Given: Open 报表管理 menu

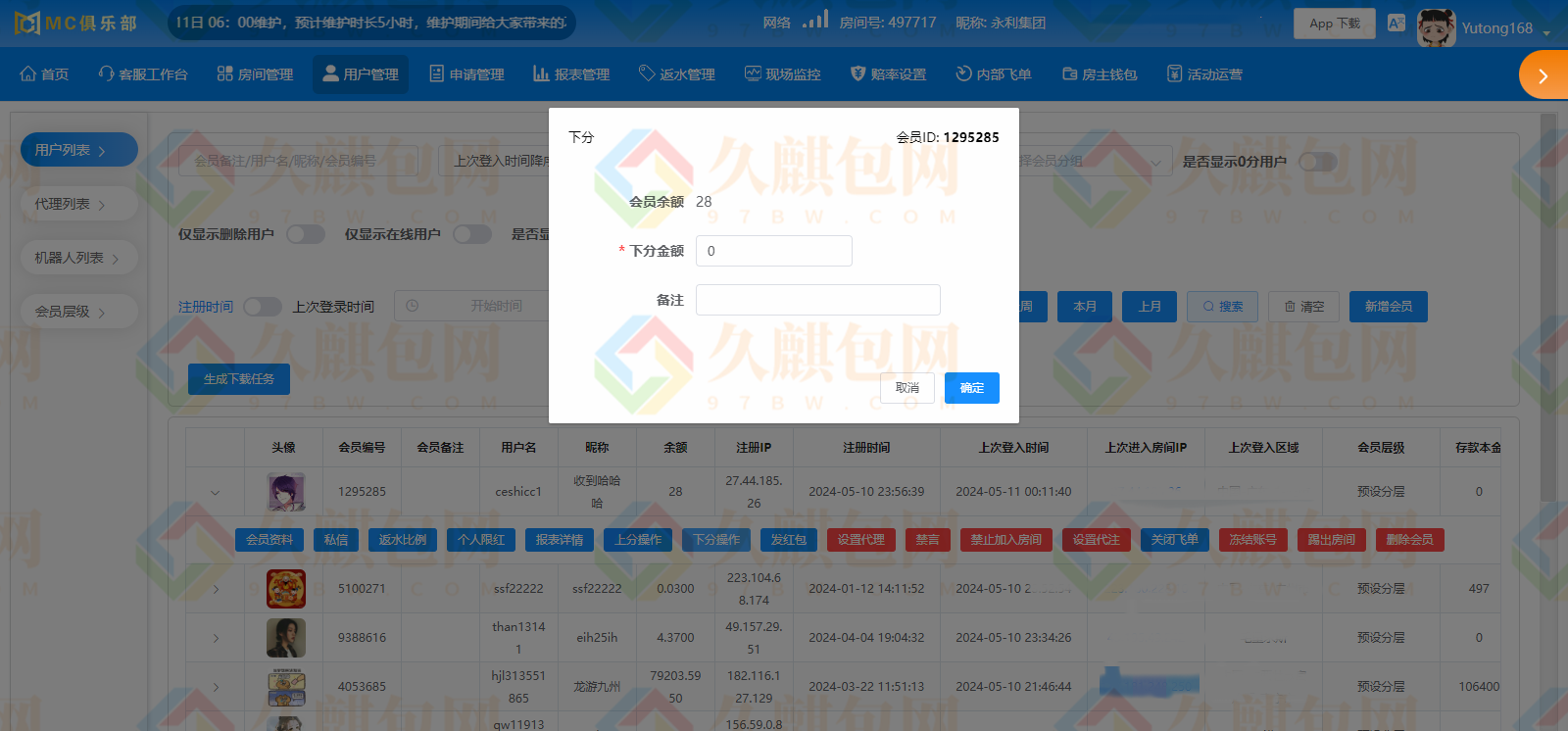Looking at the screenshot, I should click(x=571, y=74).
